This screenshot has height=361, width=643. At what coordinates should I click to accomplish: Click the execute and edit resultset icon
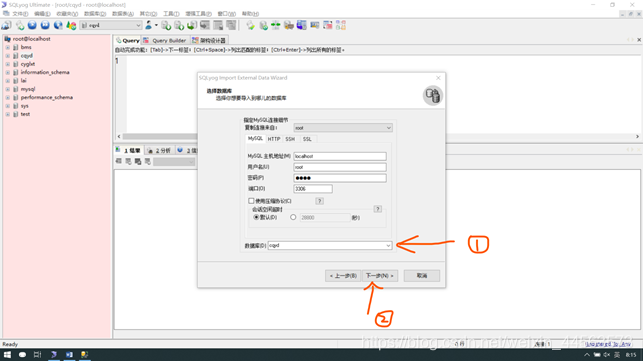click(x=58, y=25)
